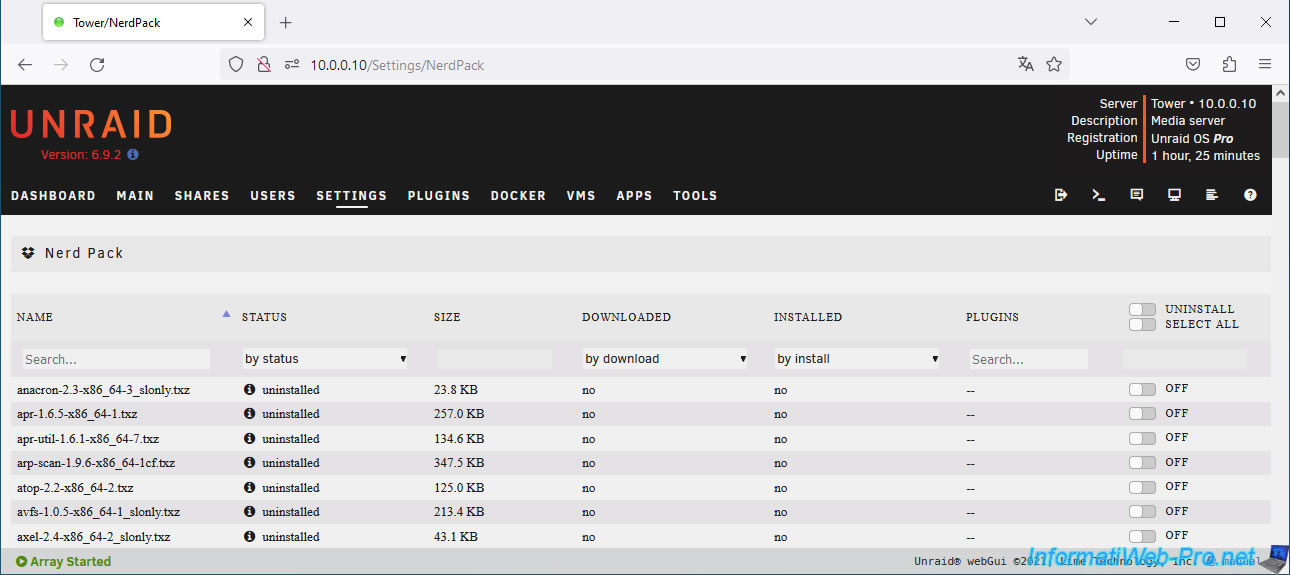Enable toggle for axel-2.4 package
This screenshot has width=1290, height=575.
coord(1142,536)
